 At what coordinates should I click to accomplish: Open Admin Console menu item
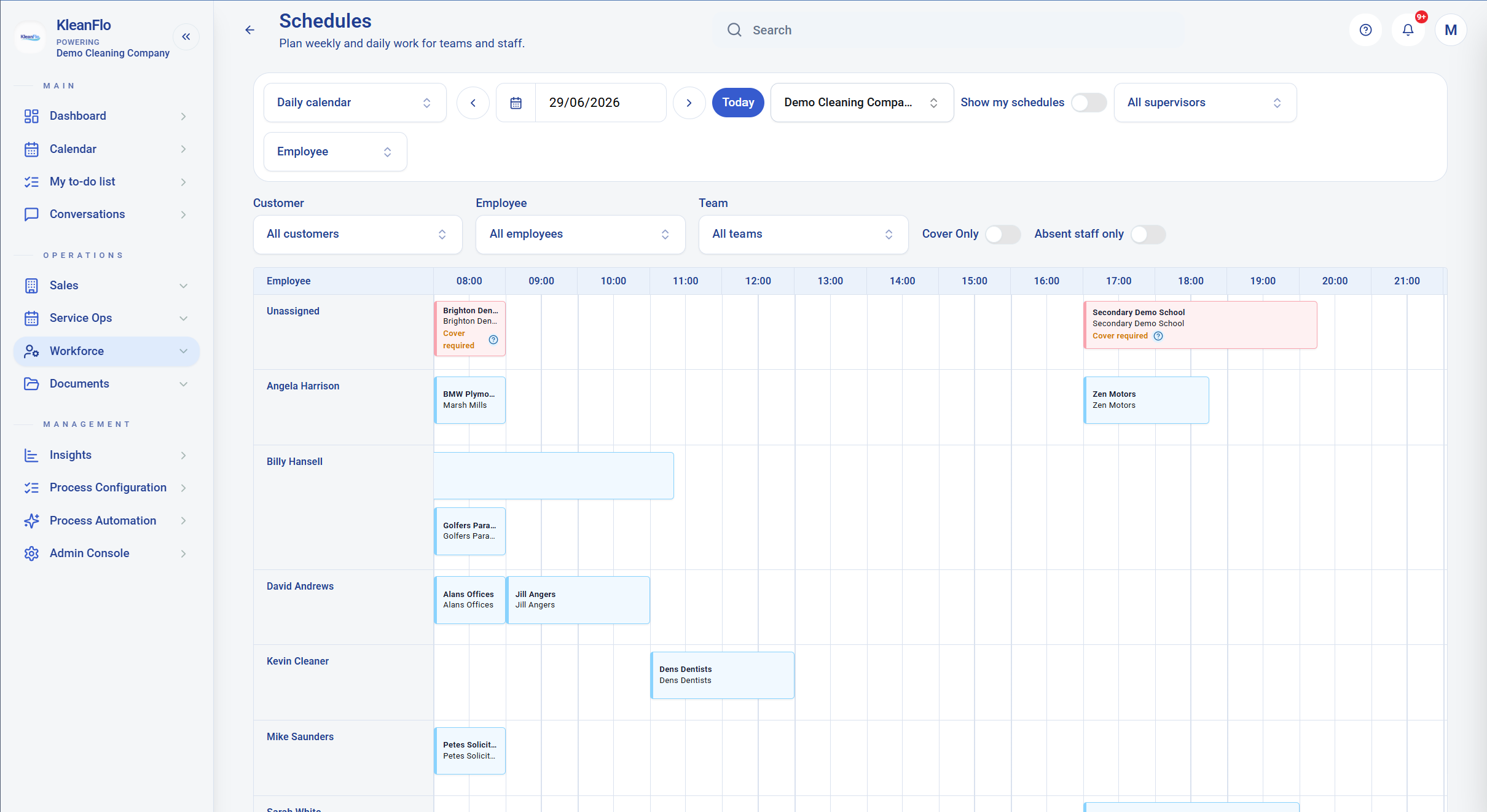(106, 553)
